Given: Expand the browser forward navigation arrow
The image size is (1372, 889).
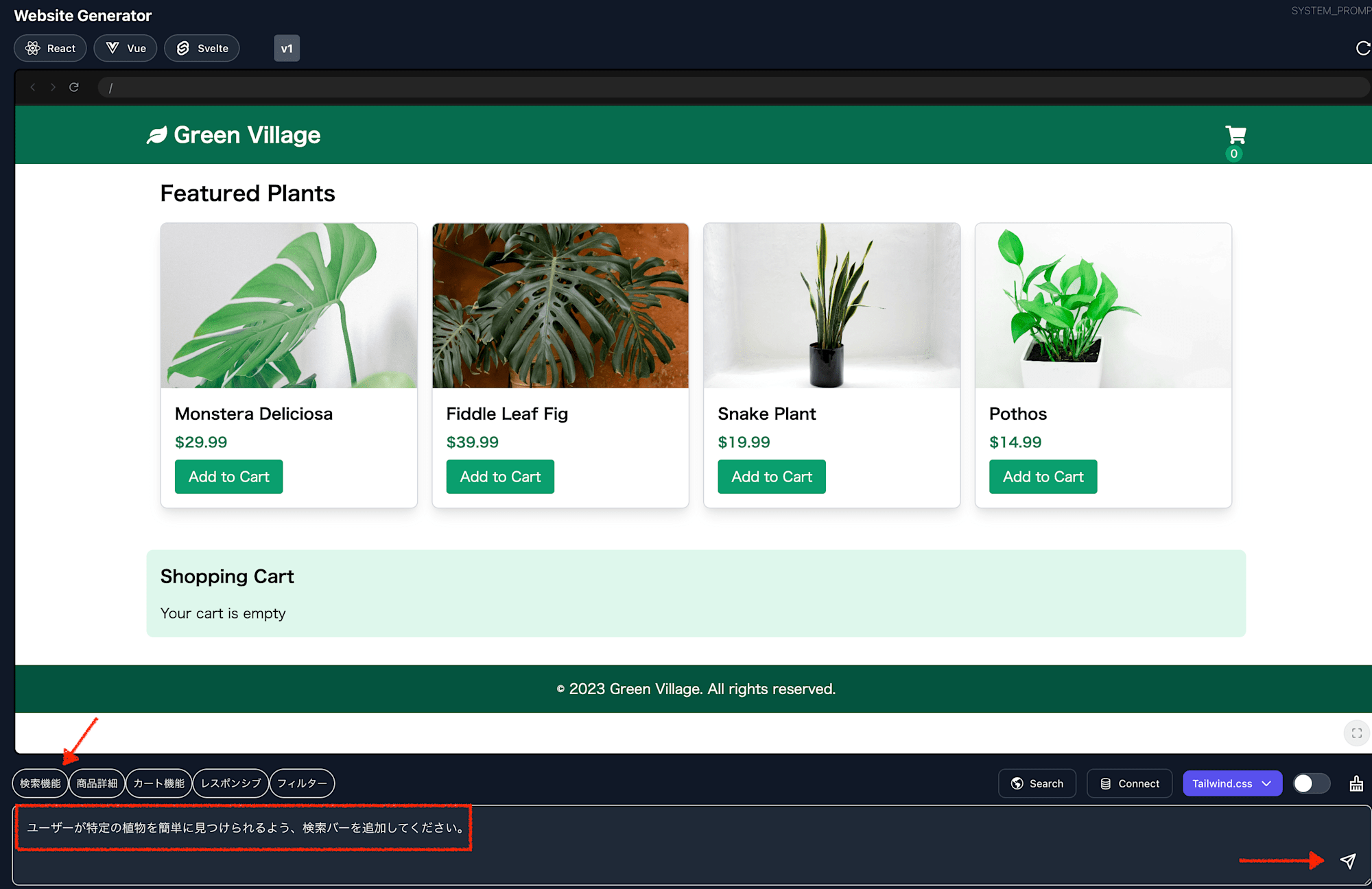Looking at the screenshot, I should point(52,88).
